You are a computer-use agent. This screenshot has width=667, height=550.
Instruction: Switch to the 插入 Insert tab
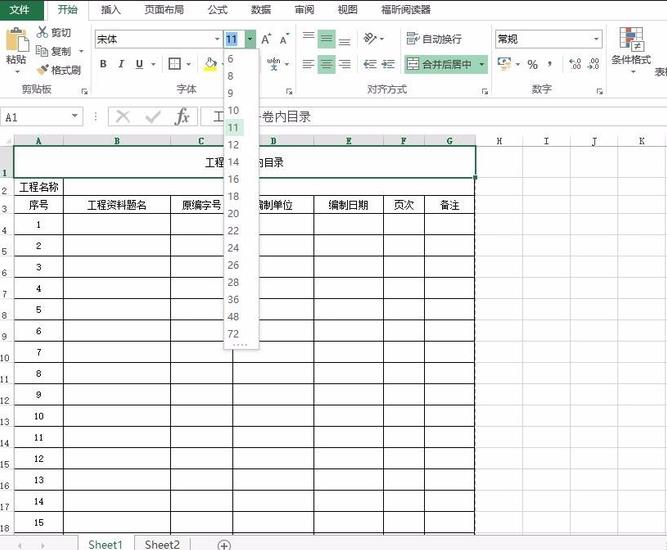tap(111, 10)
